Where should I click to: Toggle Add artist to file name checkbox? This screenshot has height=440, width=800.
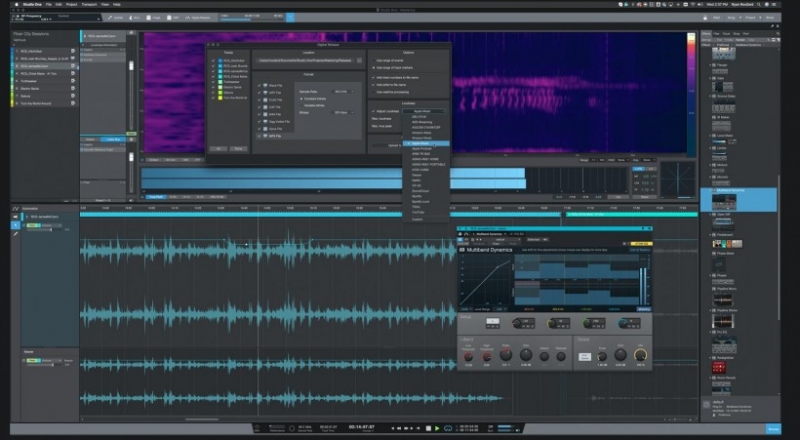coord(373,85)
